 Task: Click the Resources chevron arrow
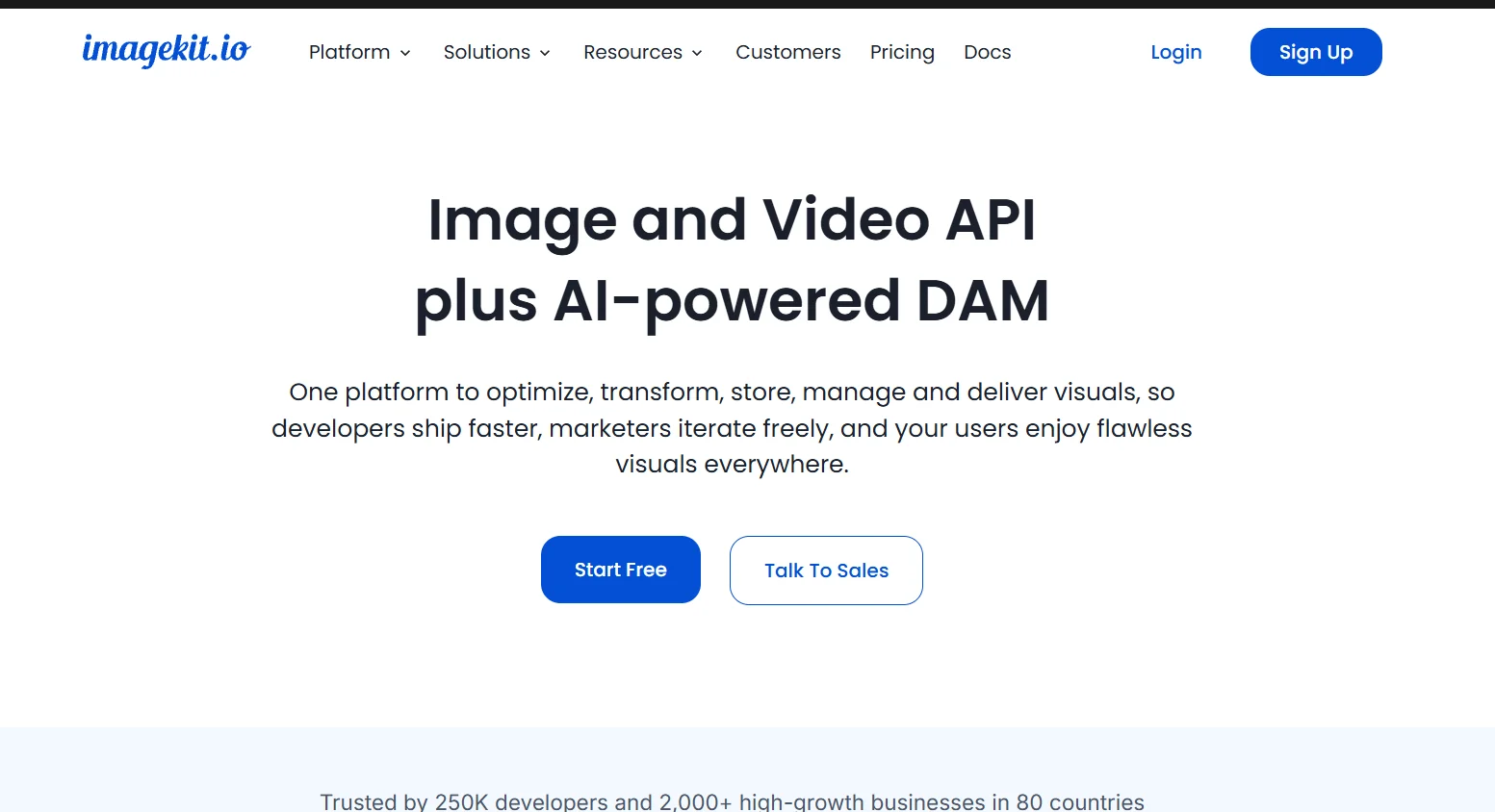[697, 54]
